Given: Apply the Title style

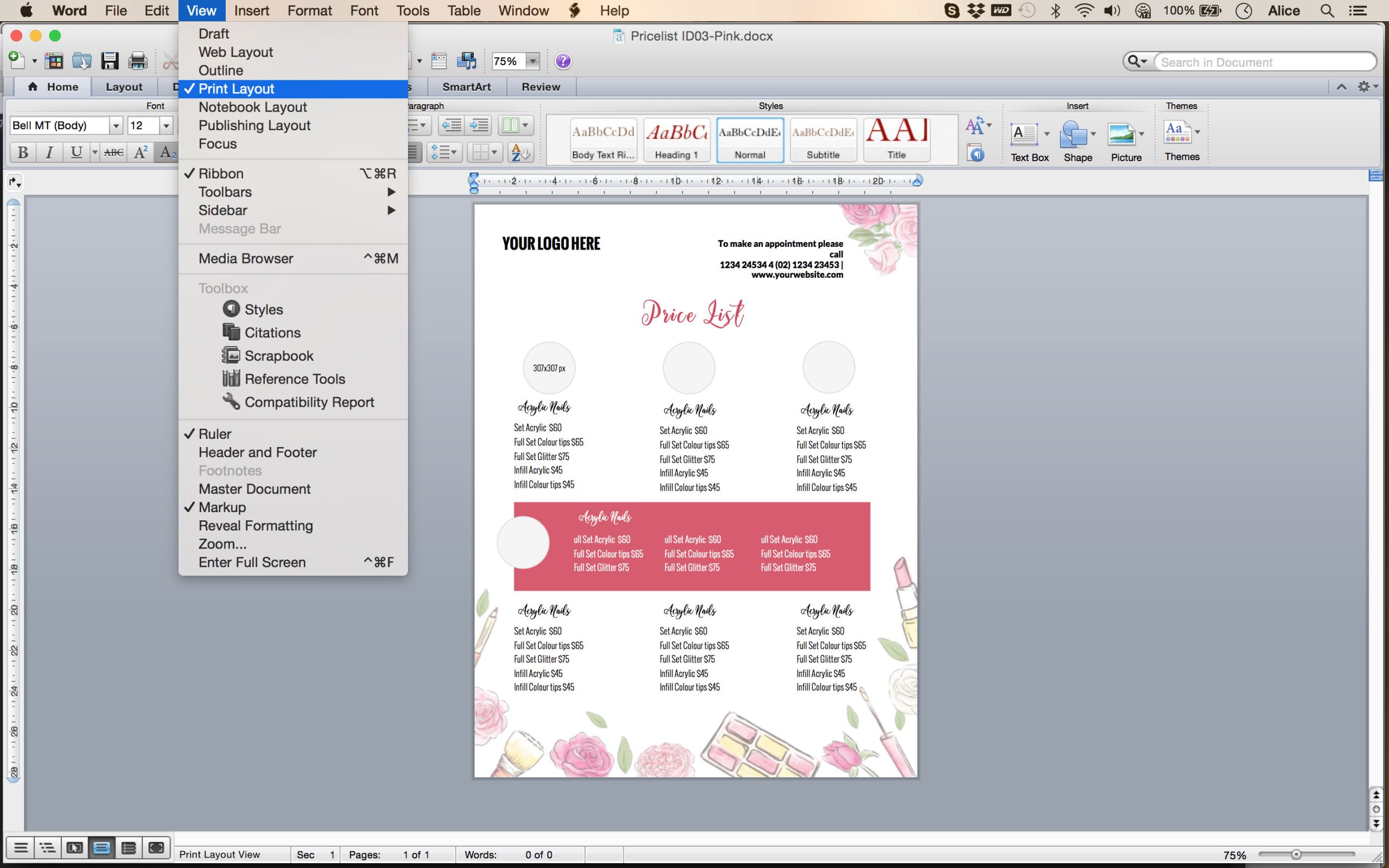Looking at the screenshot, I should [x=896, y=140].
